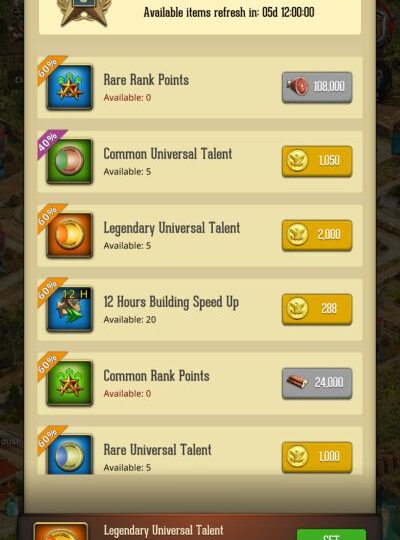Open the 12 Hours Building Speed Up icon

click(x=70, y=309)
